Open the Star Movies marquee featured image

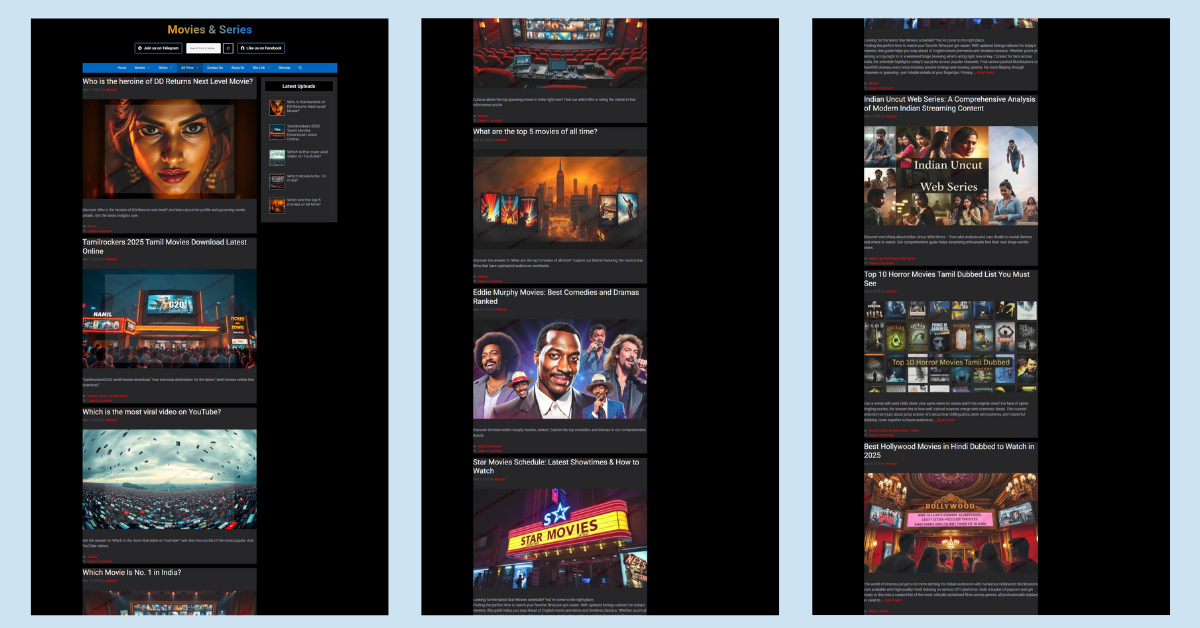tap(559, 538)
